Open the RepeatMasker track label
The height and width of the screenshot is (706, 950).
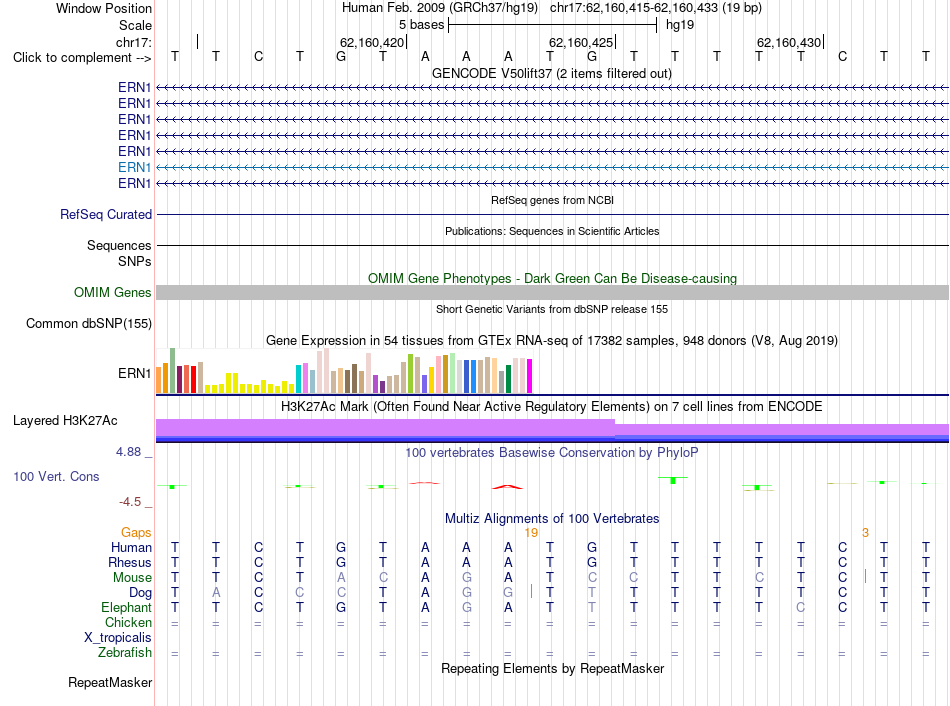coord(110,682)
